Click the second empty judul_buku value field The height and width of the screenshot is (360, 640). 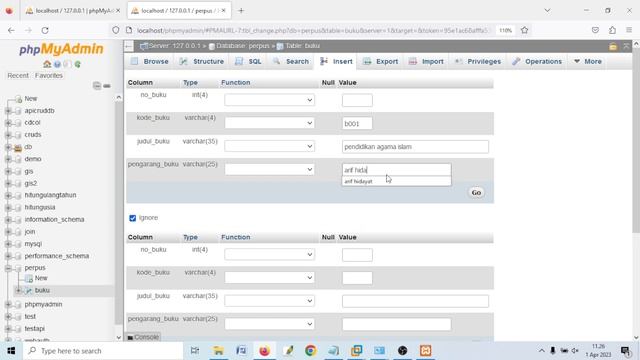415,301
